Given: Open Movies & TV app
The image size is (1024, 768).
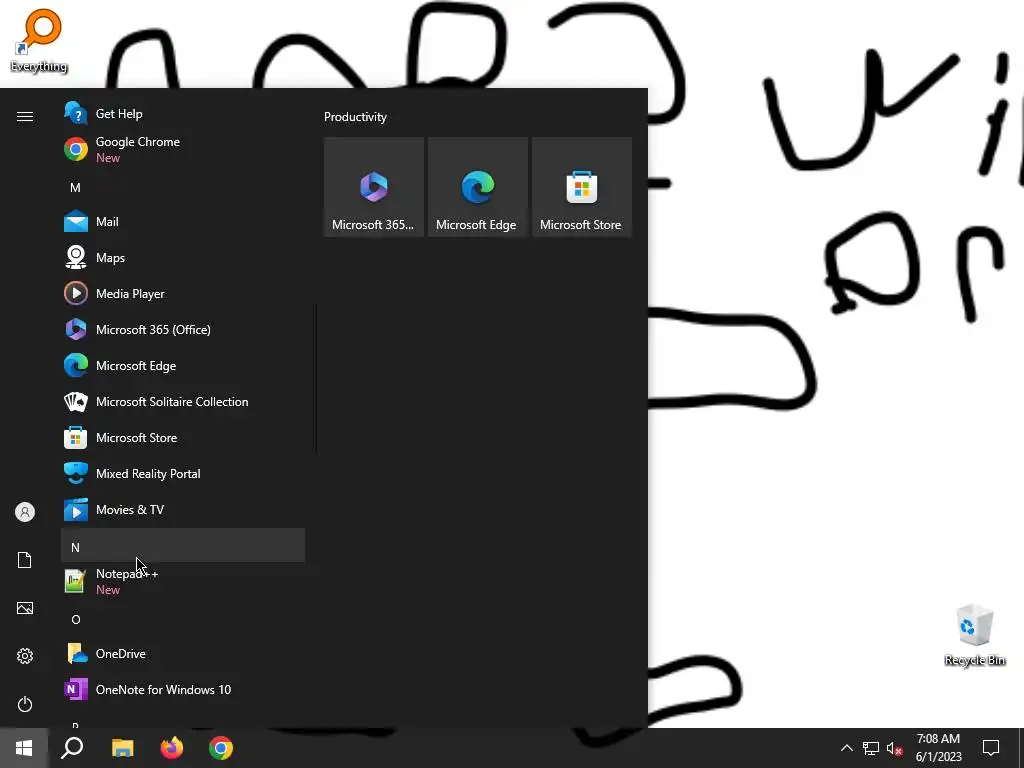Looking at the screenshot, I should [183, 509].
